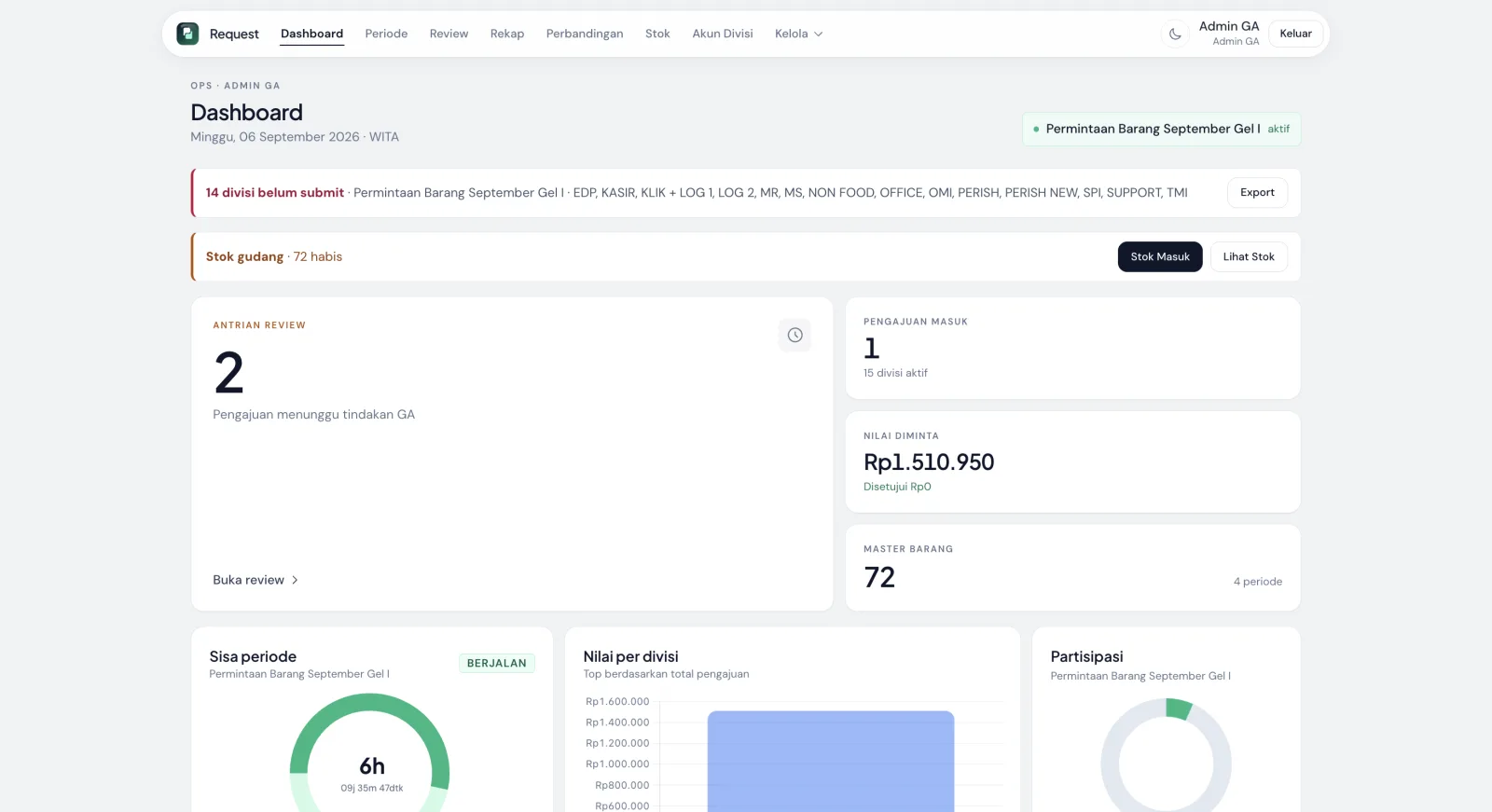Click the Stok gudang label
The image size is (1492, 812).
tap(244, 256)
